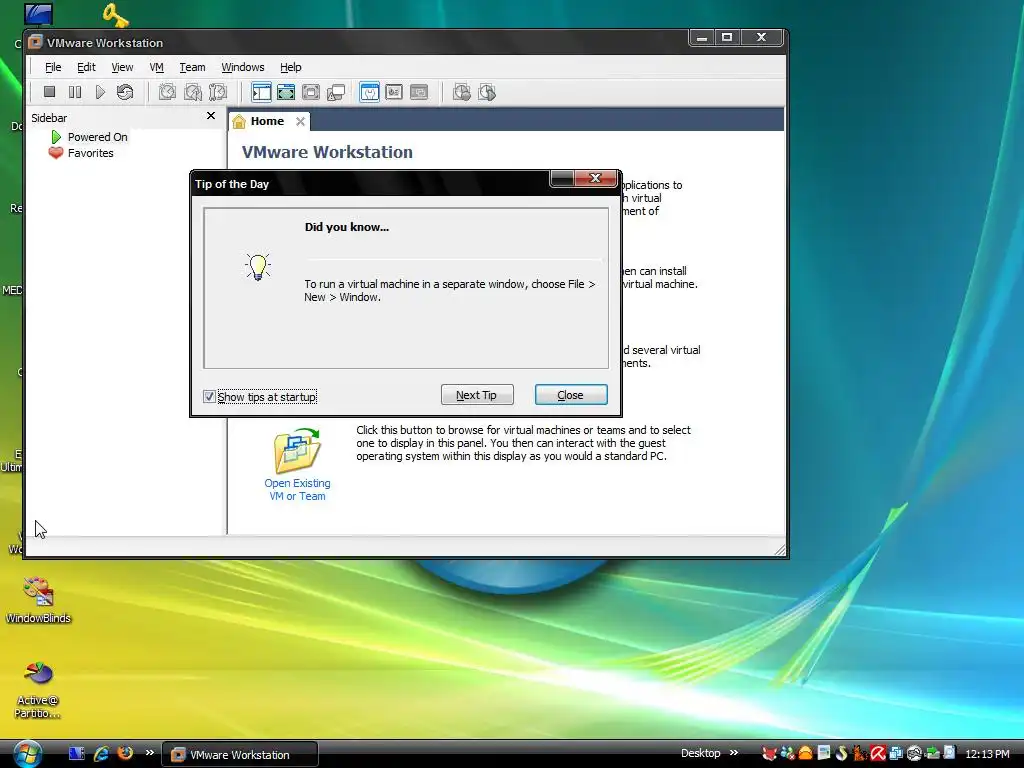Close the Sidebar panel with its X
The height and width of the screenshot is (768, 1024).
210,116
